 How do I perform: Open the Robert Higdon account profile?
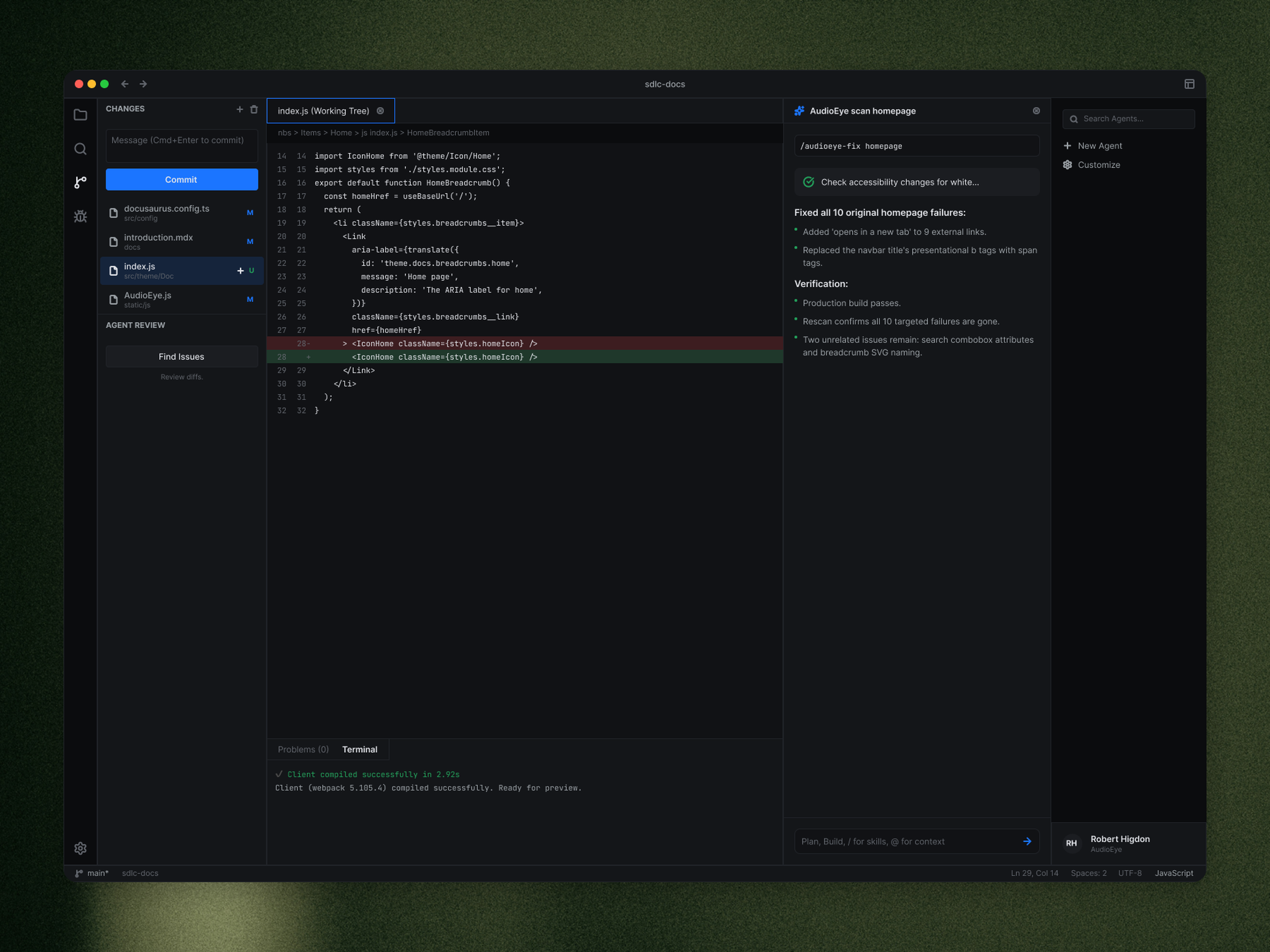(1128, 844)
